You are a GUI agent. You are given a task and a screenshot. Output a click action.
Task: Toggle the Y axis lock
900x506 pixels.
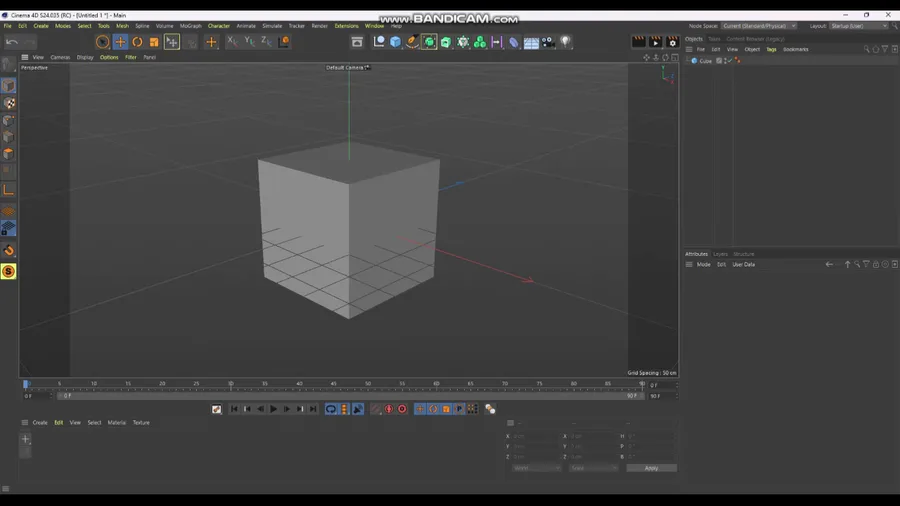tap(249, 41)
